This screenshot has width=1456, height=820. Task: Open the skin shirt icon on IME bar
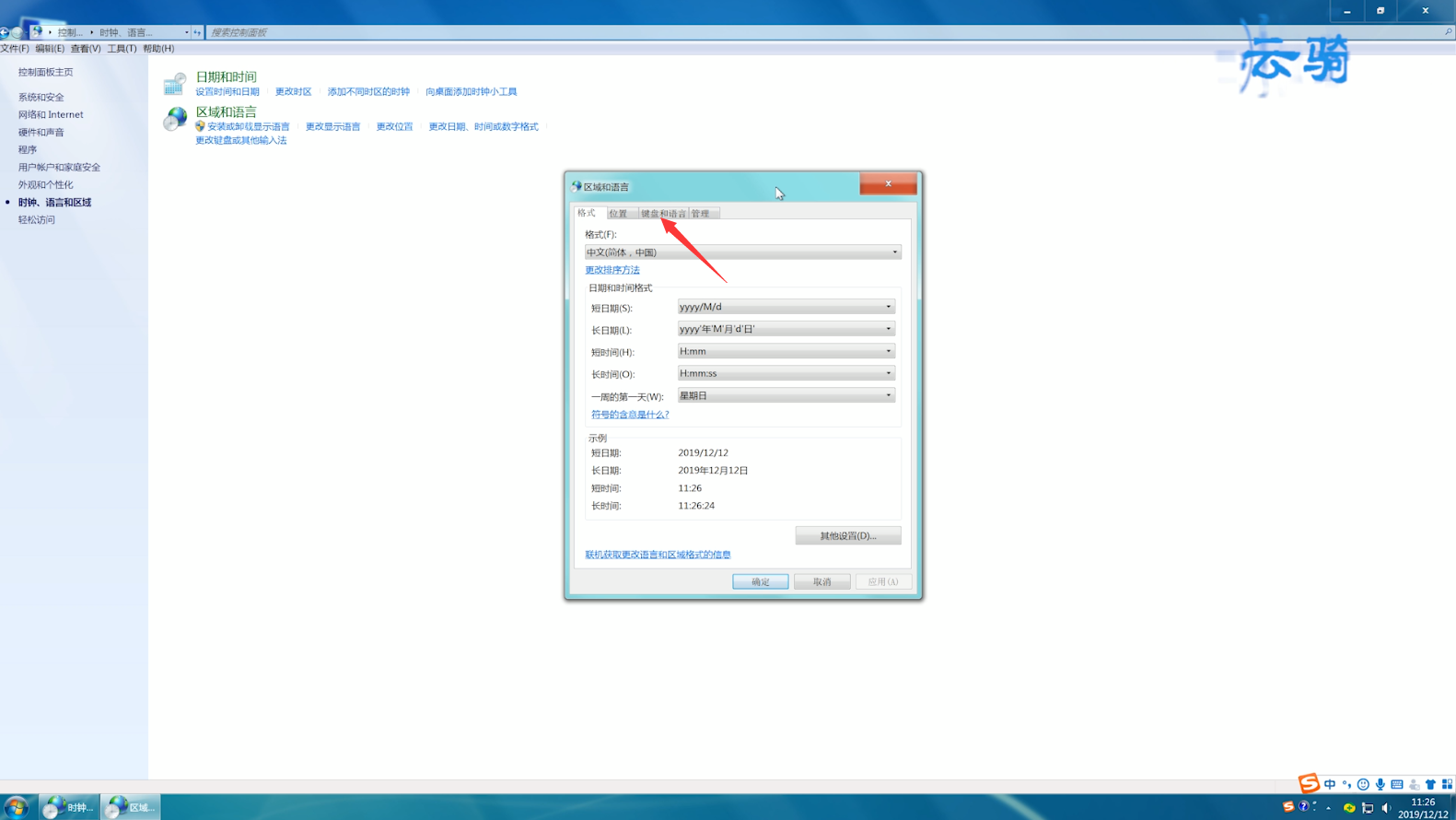click(1430, 784)
